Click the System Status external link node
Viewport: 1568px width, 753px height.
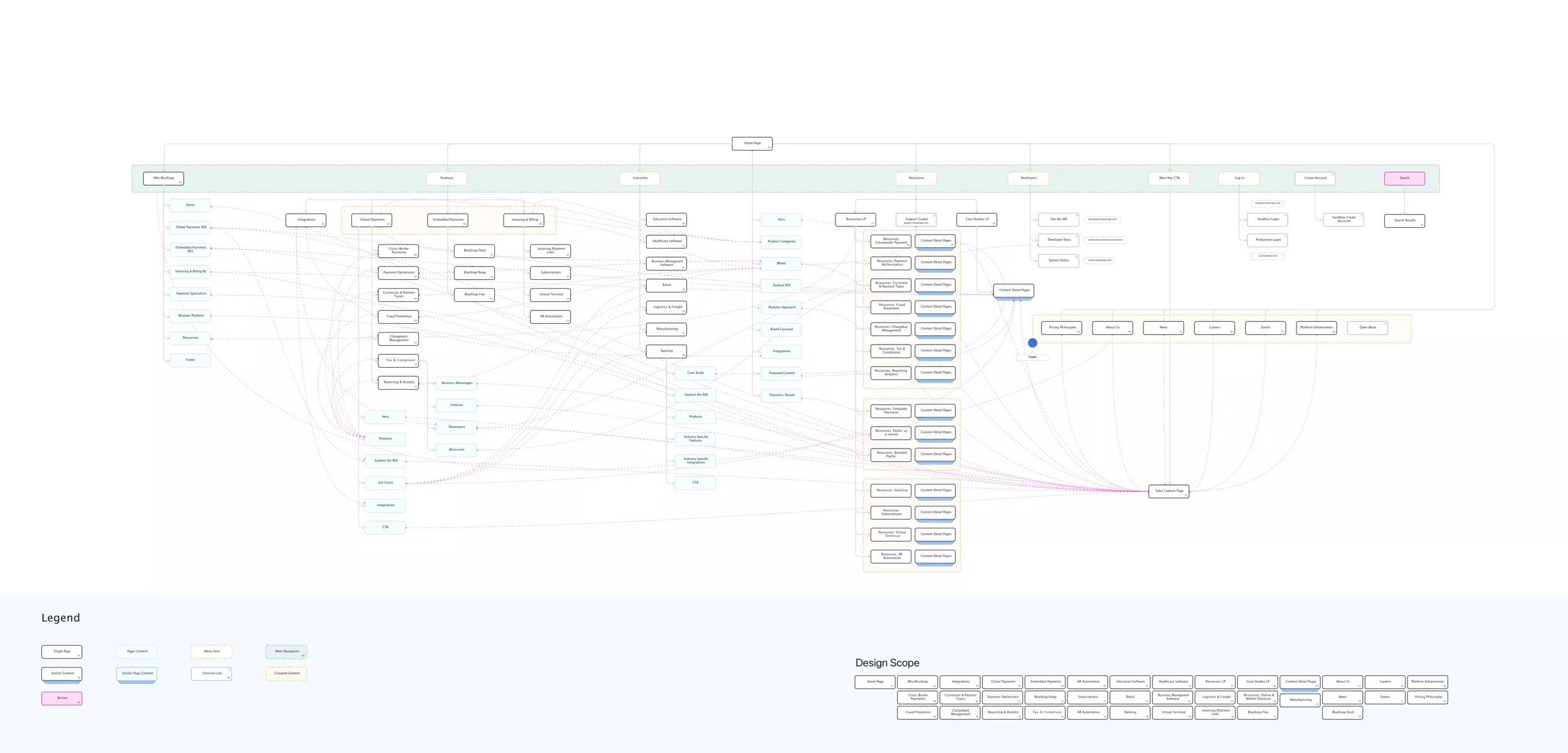pos(1058,260)
